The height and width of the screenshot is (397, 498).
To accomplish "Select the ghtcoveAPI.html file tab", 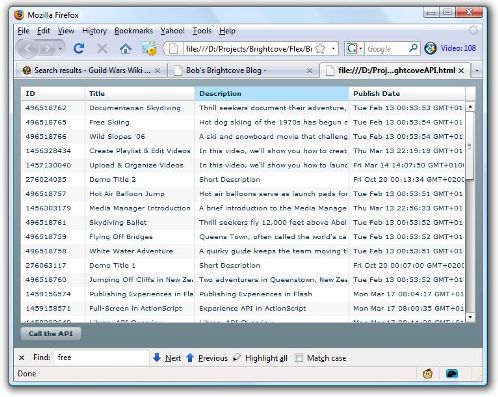I will (395, 70).
